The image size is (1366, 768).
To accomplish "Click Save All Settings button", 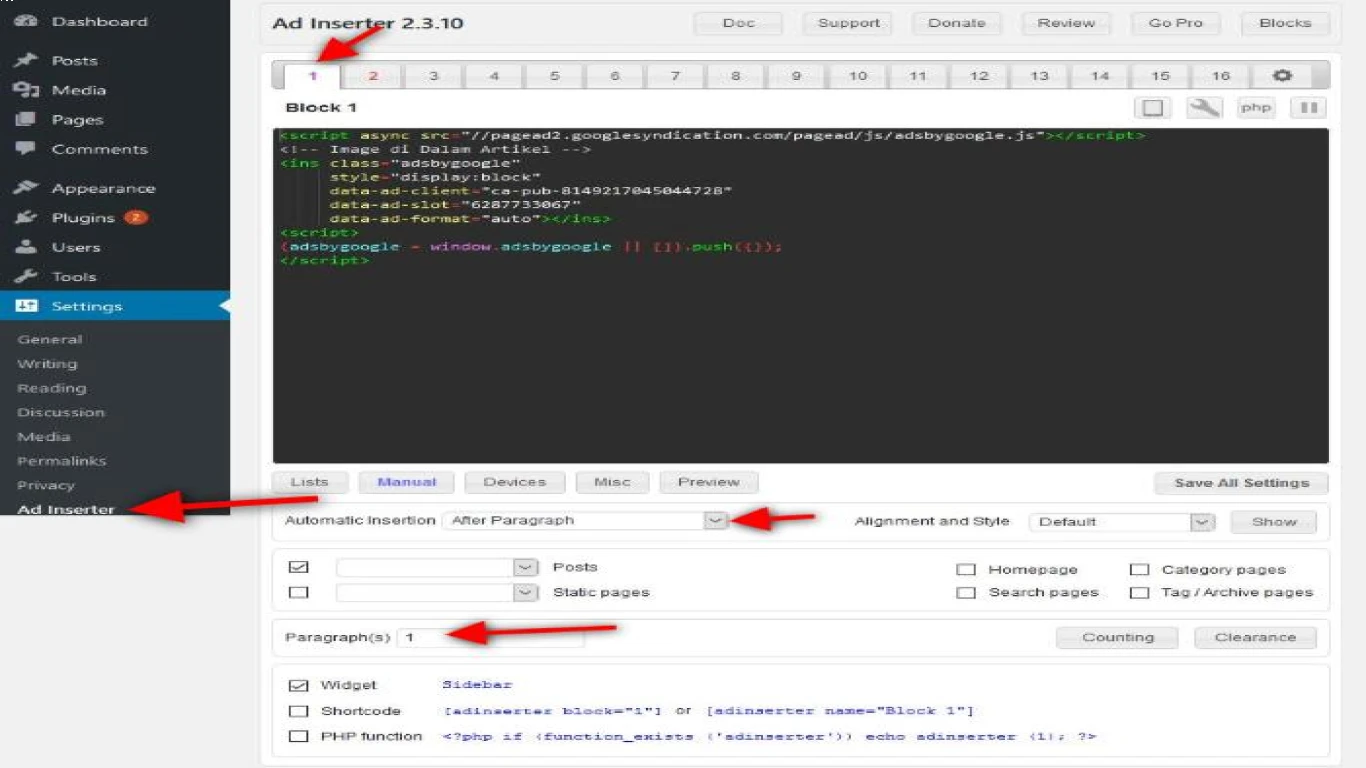I will tap(1241, 483).
